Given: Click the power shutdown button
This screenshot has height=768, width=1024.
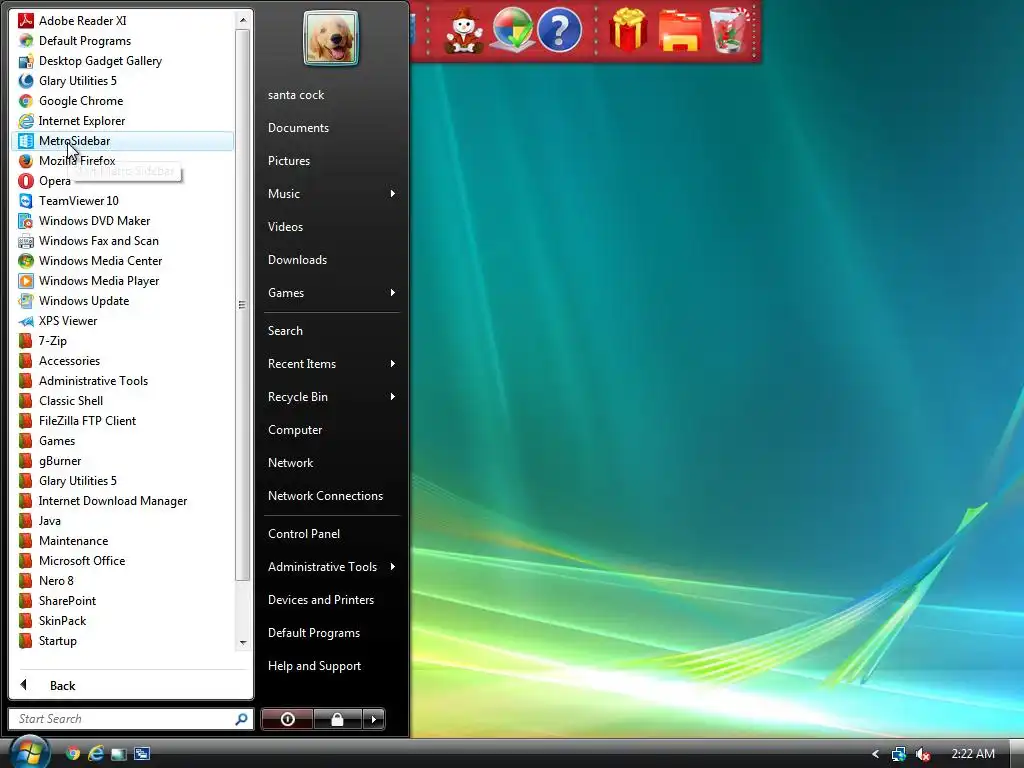Looking at the screenshot, I should (x=287, y=719).
